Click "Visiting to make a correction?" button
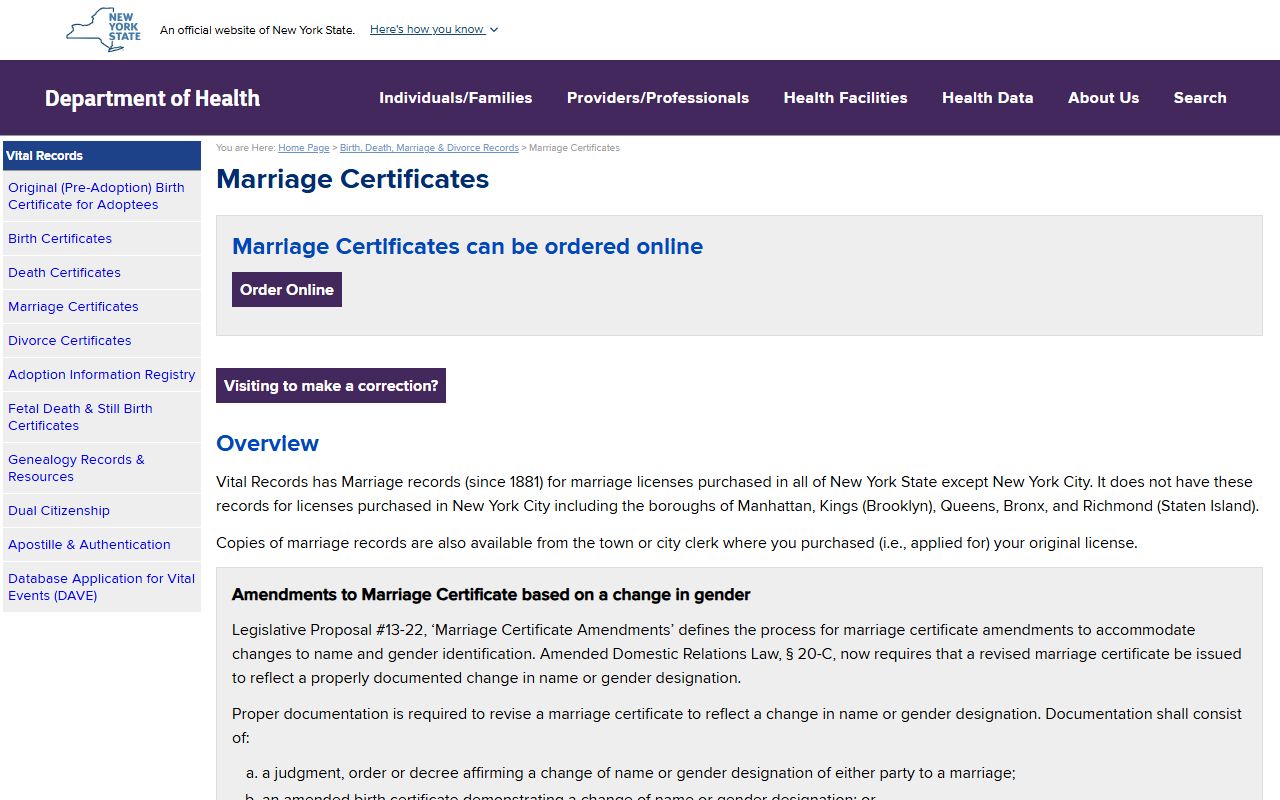 331,386
